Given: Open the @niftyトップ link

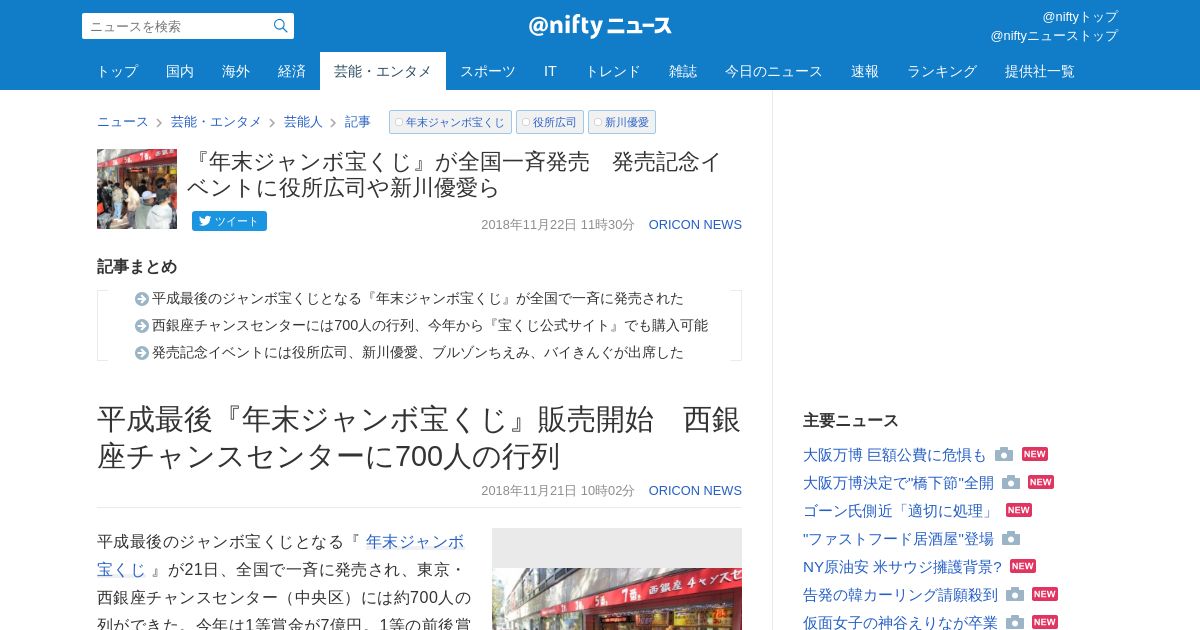Looking at the screenshot, I should (1079, 16).
